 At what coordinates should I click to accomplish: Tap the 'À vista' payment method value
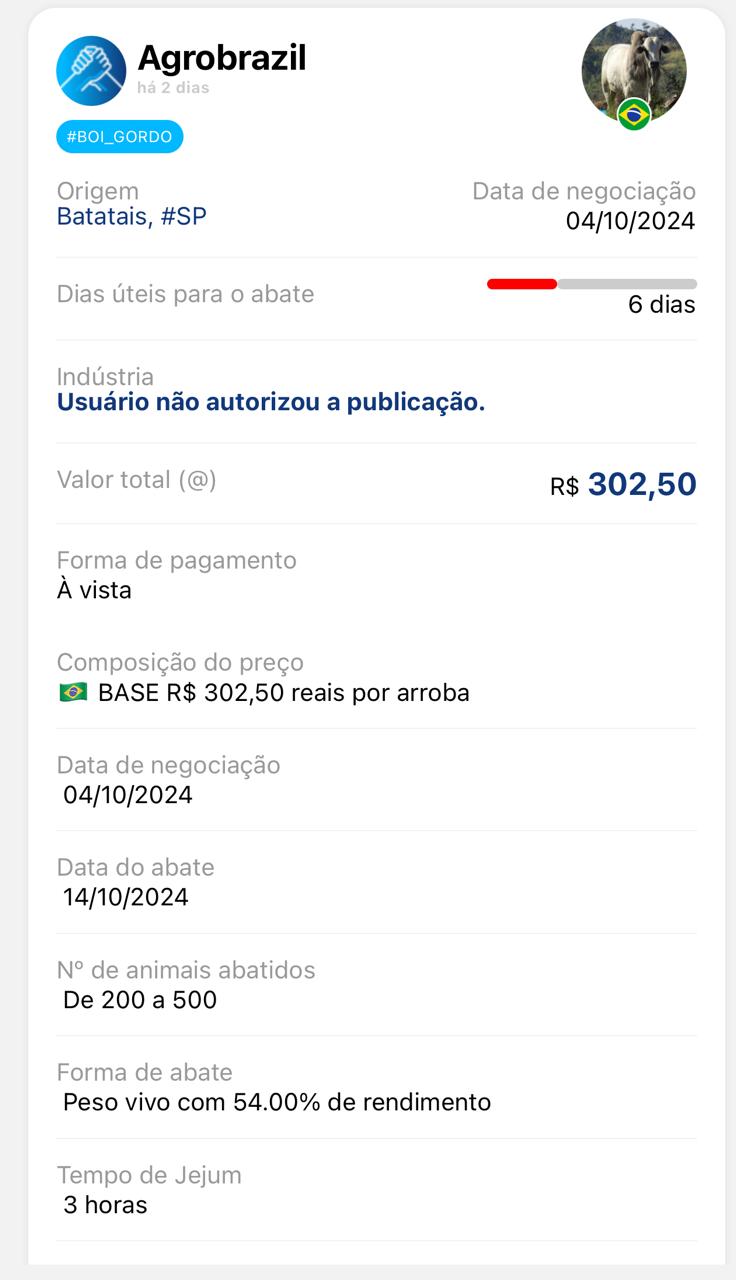(94, 590)
